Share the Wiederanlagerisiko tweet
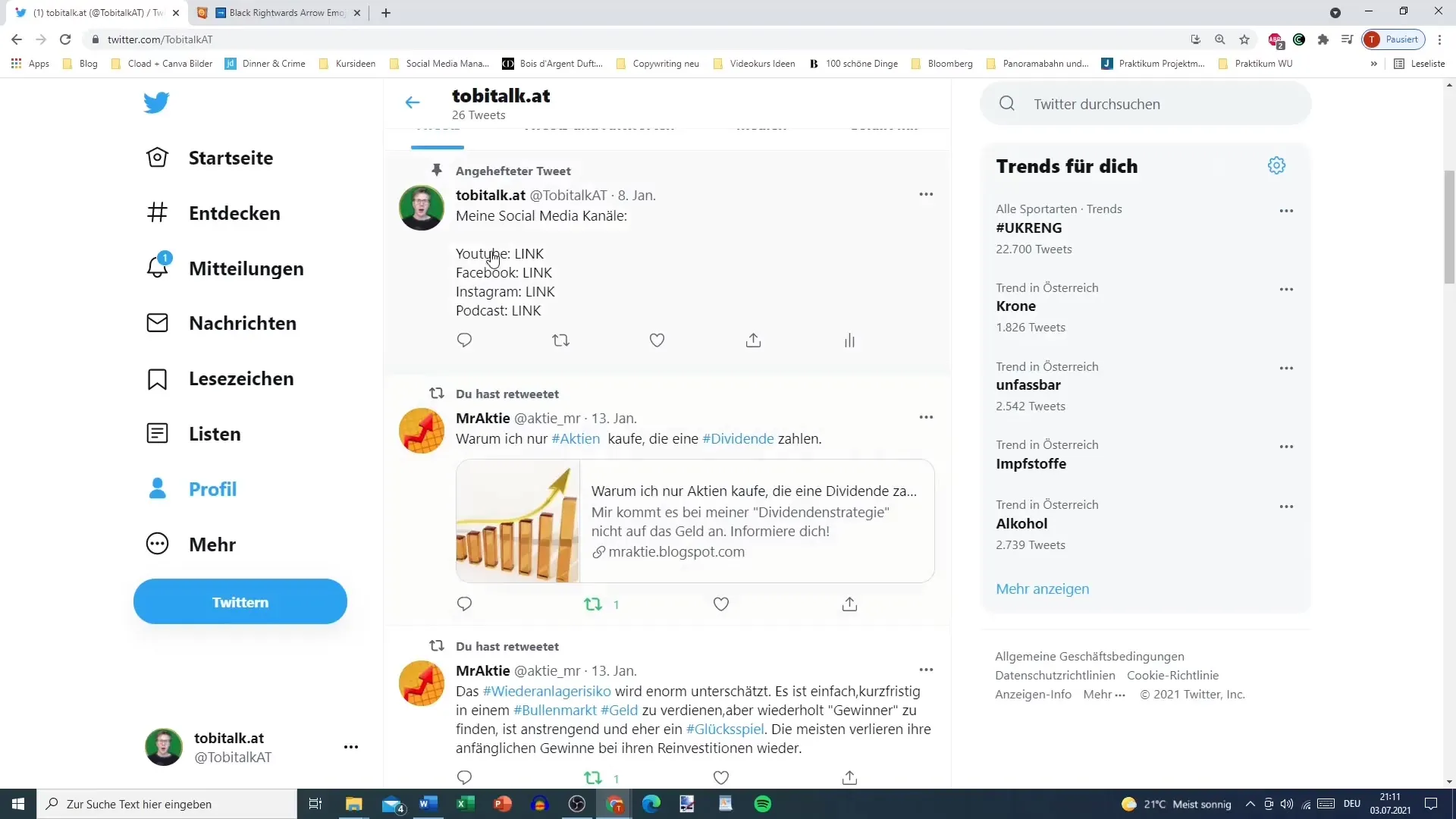Screen dimensions: 1456x819 coord(849,778)
